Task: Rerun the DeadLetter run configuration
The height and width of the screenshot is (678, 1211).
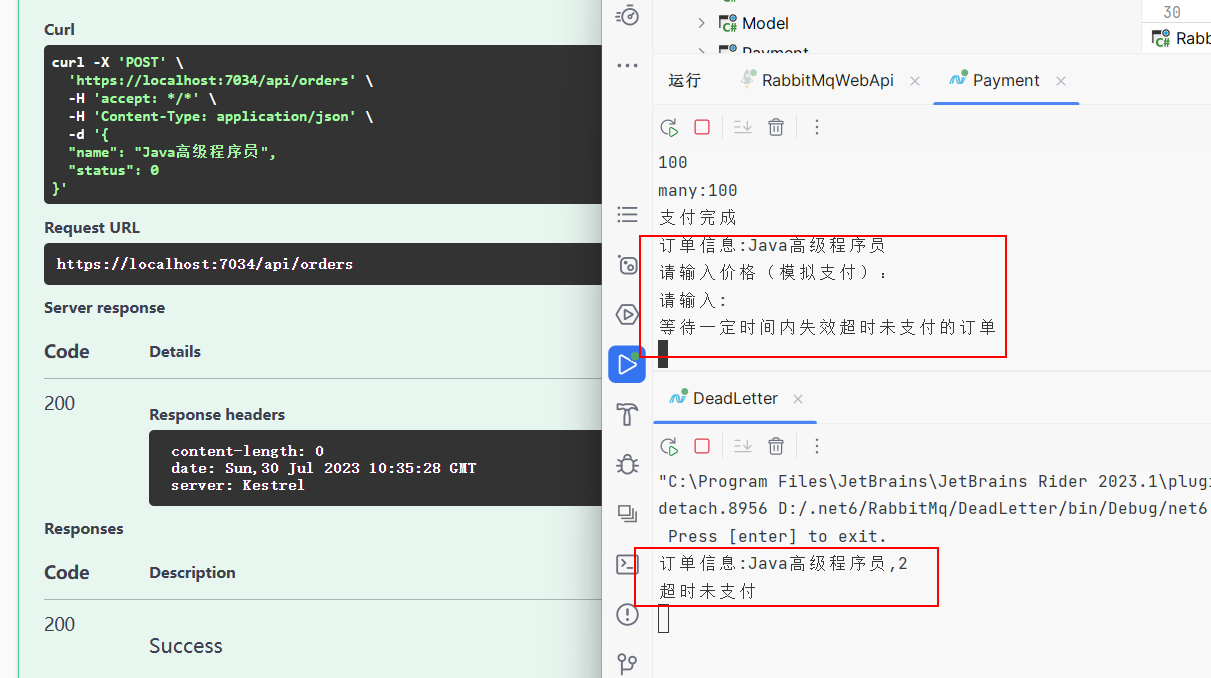Action: [669, 446]
